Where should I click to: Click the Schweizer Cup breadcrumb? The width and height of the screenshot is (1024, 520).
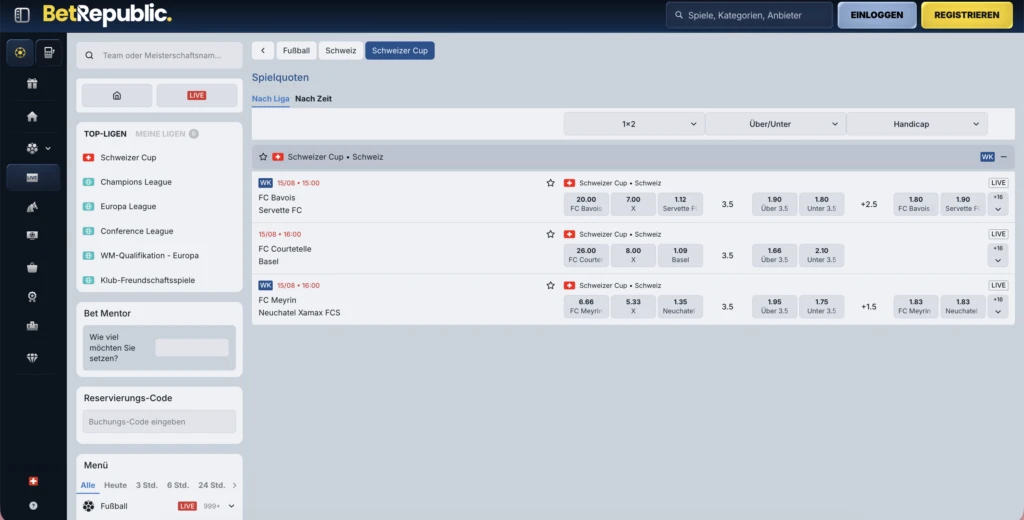coord(400,50)
